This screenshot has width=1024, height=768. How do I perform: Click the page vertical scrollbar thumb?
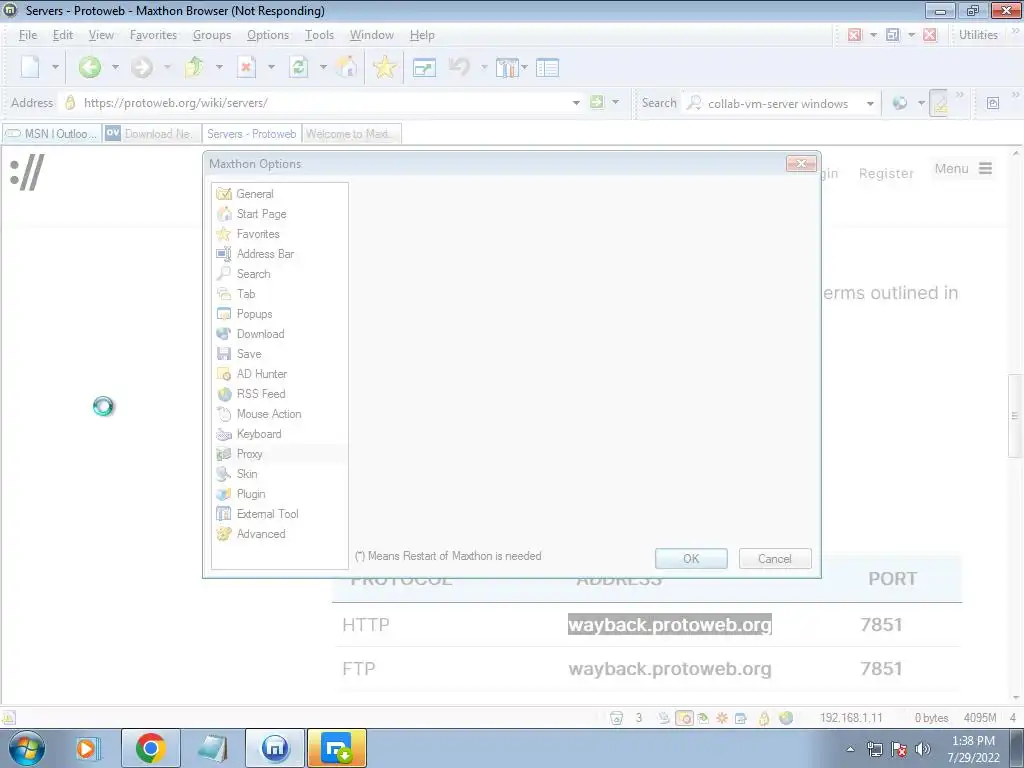[1014, 415]
